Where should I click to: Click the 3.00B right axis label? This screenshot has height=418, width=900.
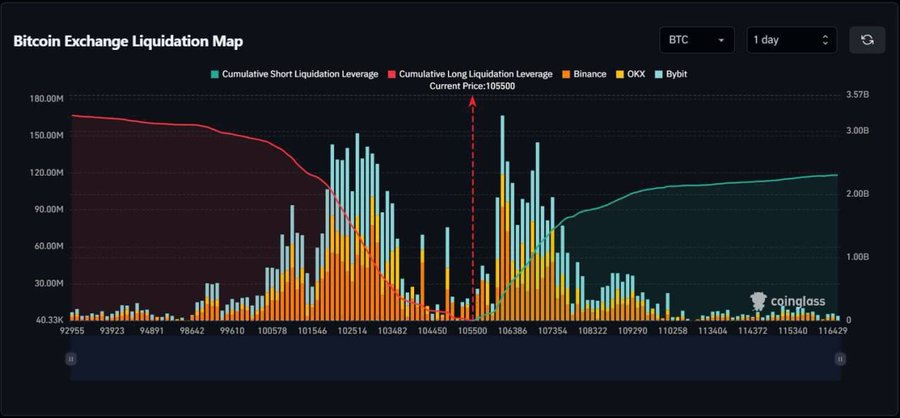pos(858,130)
